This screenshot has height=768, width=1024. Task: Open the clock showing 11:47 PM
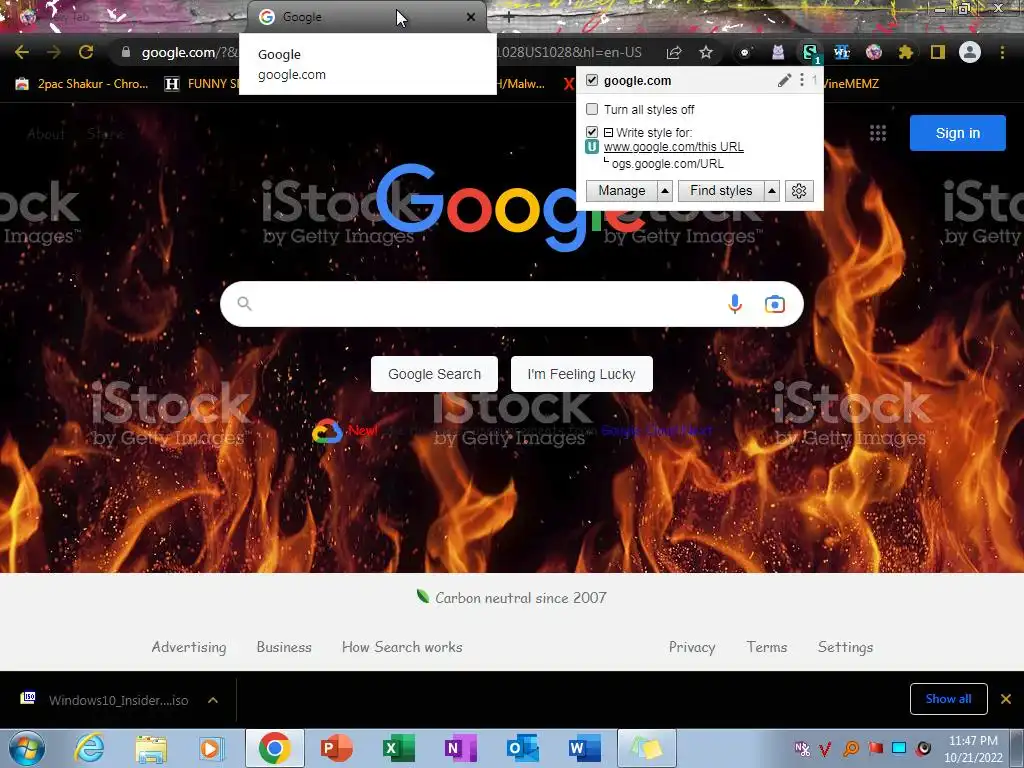(x=973, y=748)
